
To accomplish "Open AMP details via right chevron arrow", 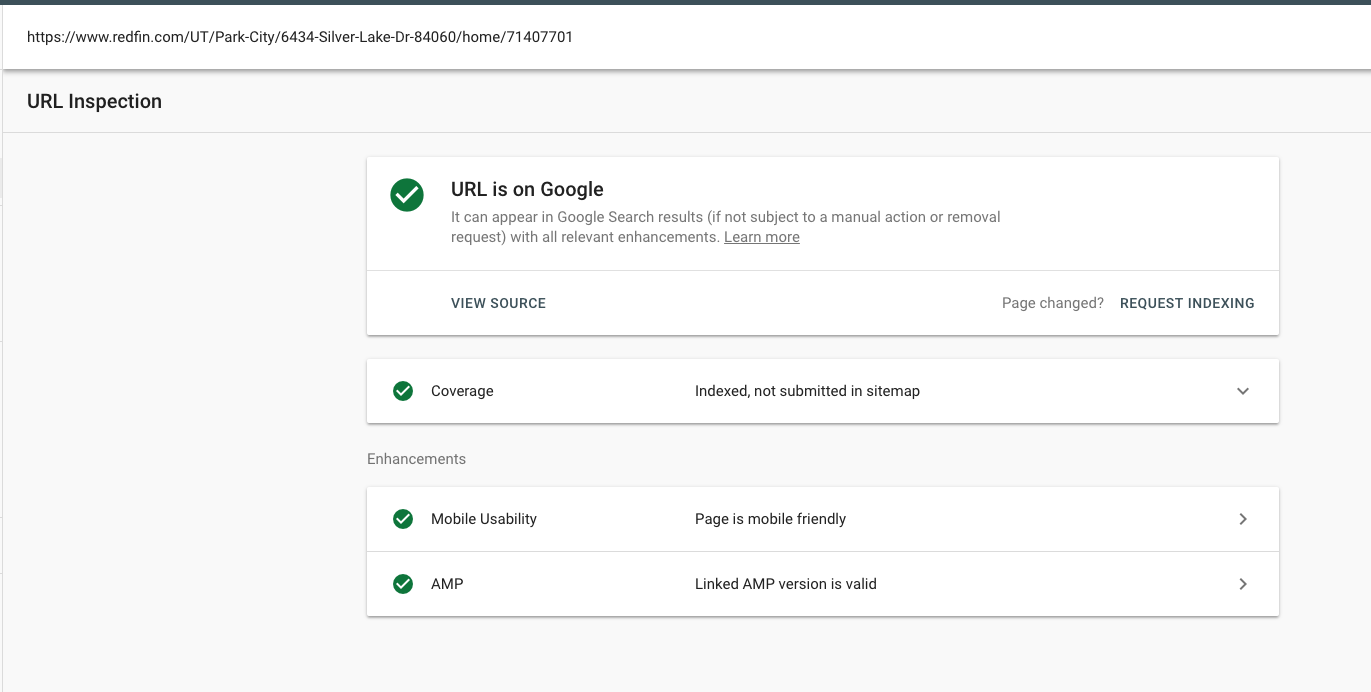I will coord(1243,584).
